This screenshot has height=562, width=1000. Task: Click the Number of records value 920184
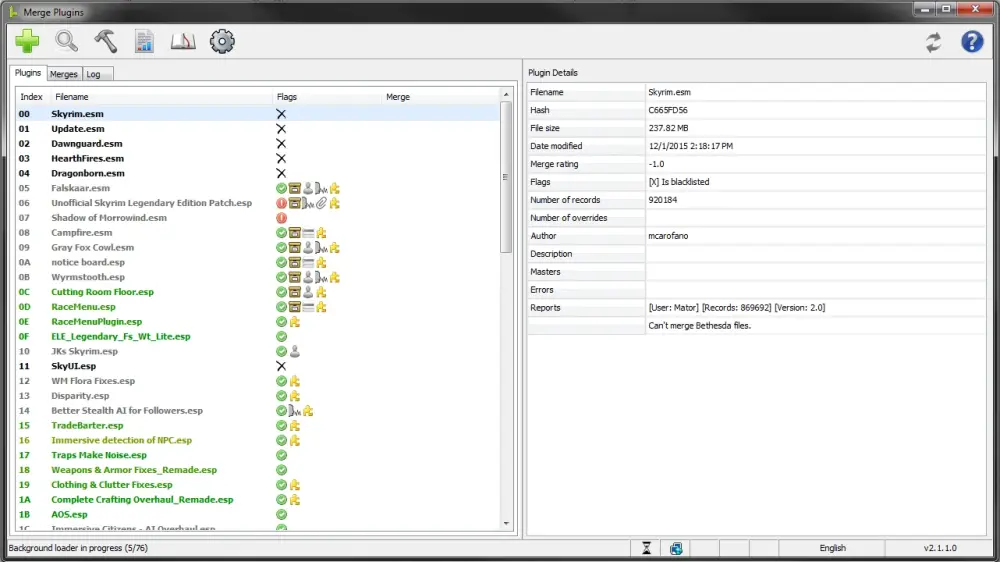coord(663,200)
